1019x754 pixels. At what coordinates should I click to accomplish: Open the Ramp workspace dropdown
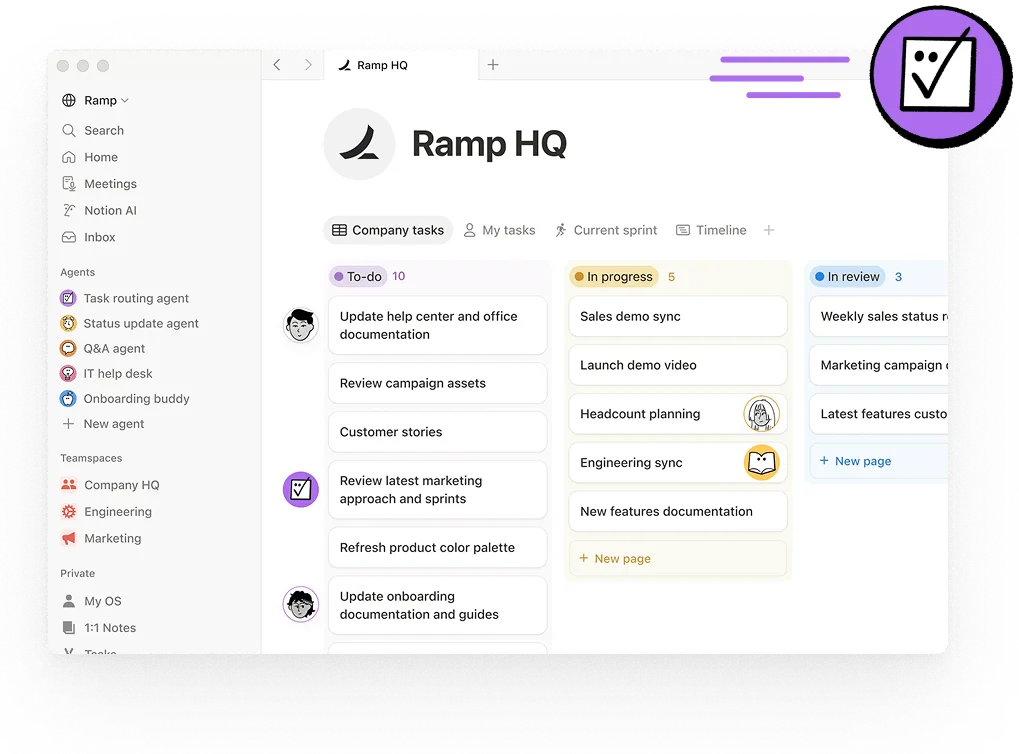[x=95, y=100]
